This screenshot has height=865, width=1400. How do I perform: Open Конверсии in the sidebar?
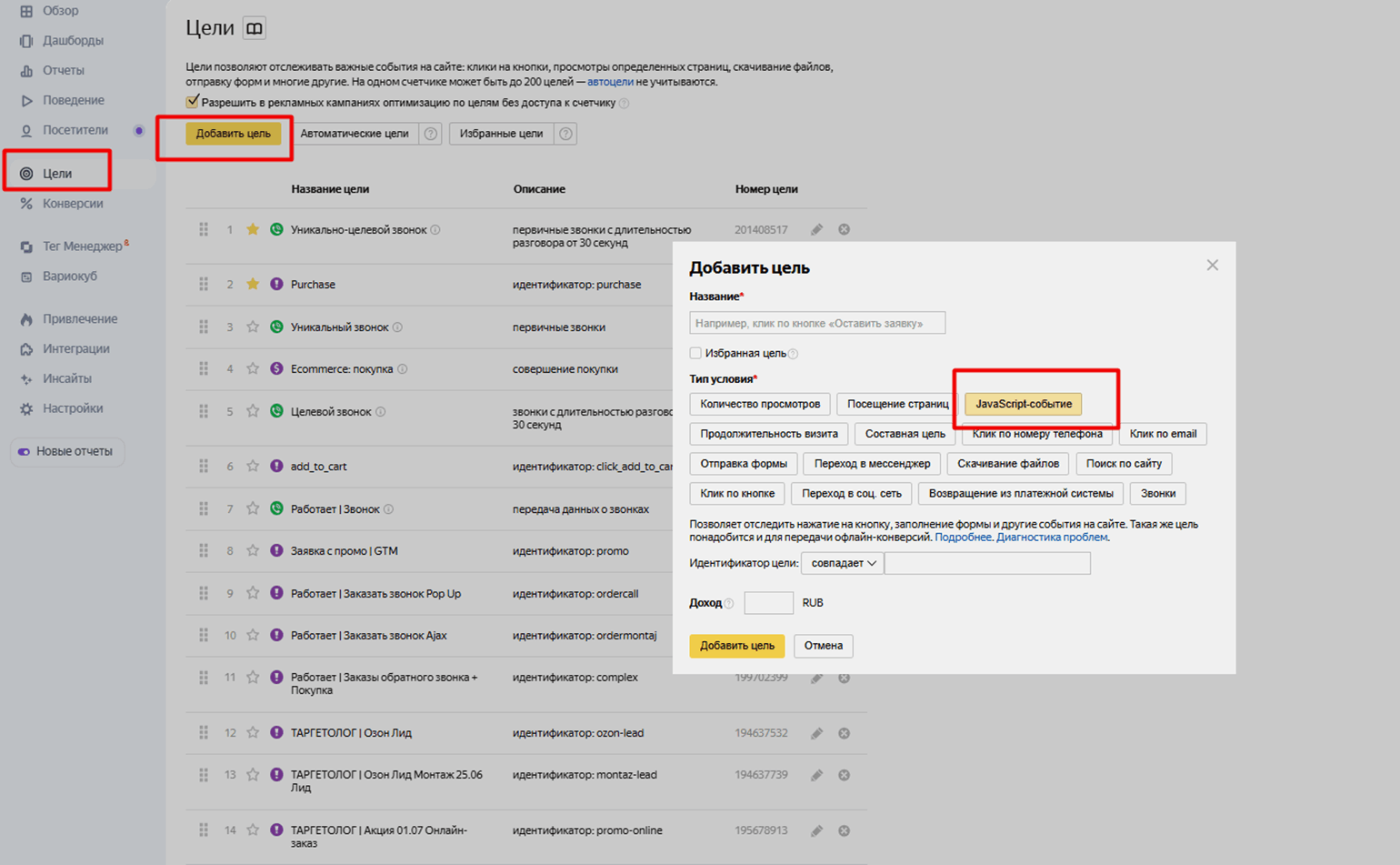72,204
